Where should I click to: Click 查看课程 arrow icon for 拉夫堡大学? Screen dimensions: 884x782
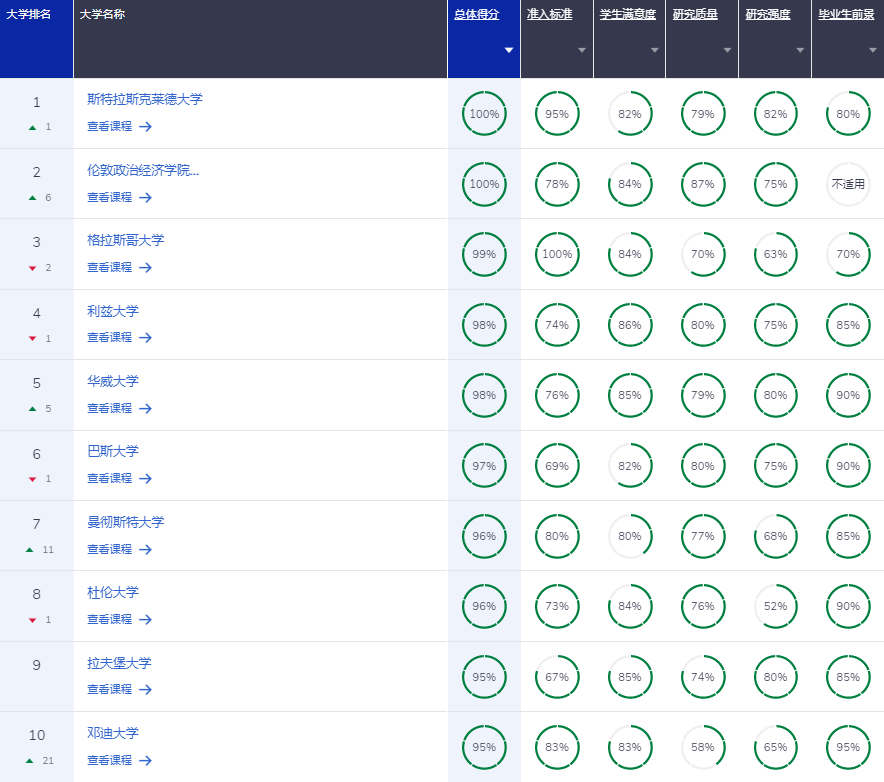click(145, 690)
